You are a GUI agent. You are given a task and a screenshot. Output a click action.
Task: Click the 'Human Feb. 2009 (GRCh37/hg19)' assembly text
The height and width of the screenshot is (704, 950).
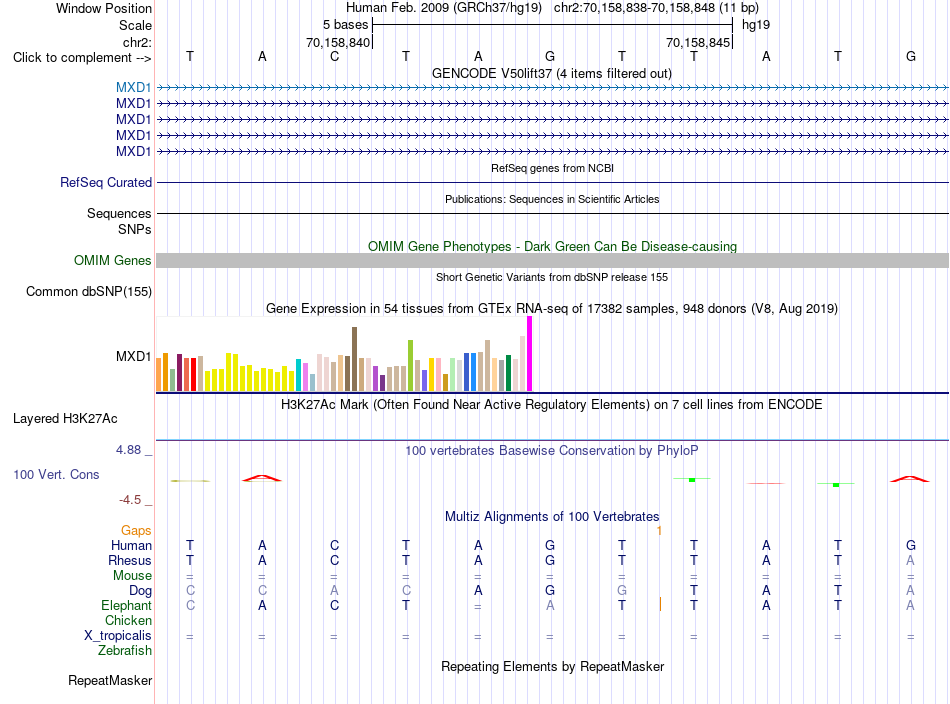pos(443,8)
